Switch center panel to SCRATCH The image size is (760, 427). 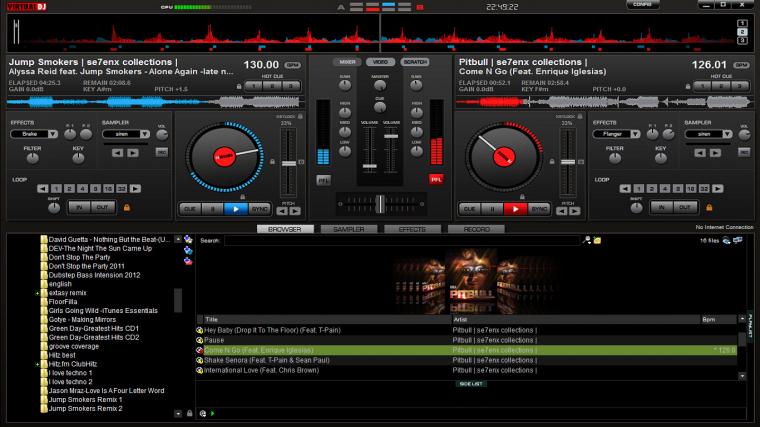tap(415, 62)
